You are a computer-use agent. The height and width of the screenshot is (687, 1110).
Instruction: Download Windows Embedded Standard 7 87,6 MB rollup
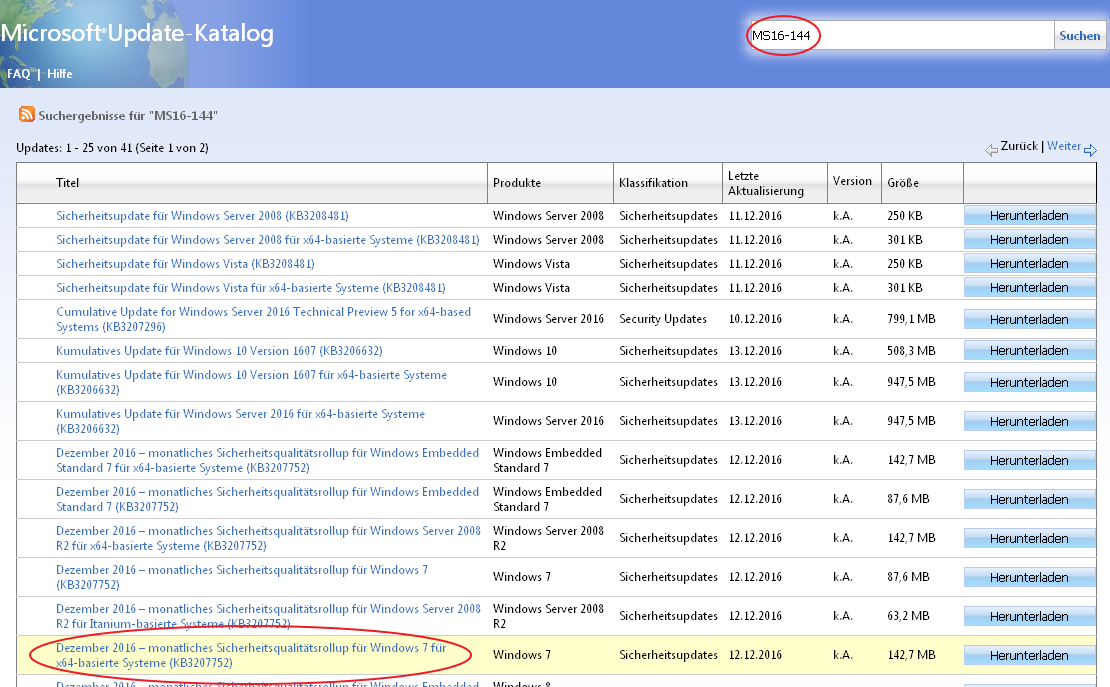(x=1029, y=499)
